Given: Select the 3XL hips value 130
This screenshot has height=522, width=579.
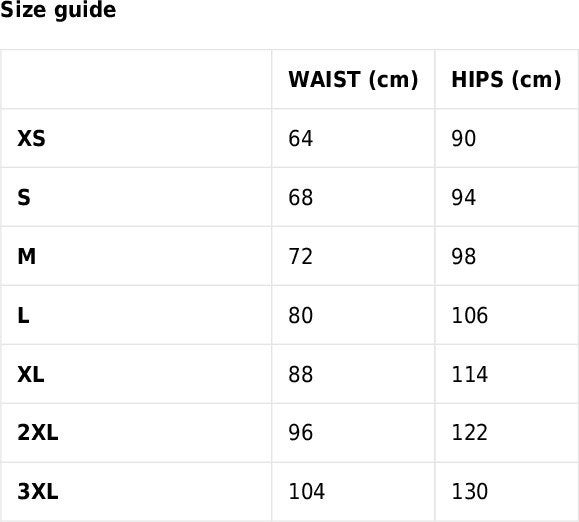Looking at the screenshot, I should (x=470, y=491).
